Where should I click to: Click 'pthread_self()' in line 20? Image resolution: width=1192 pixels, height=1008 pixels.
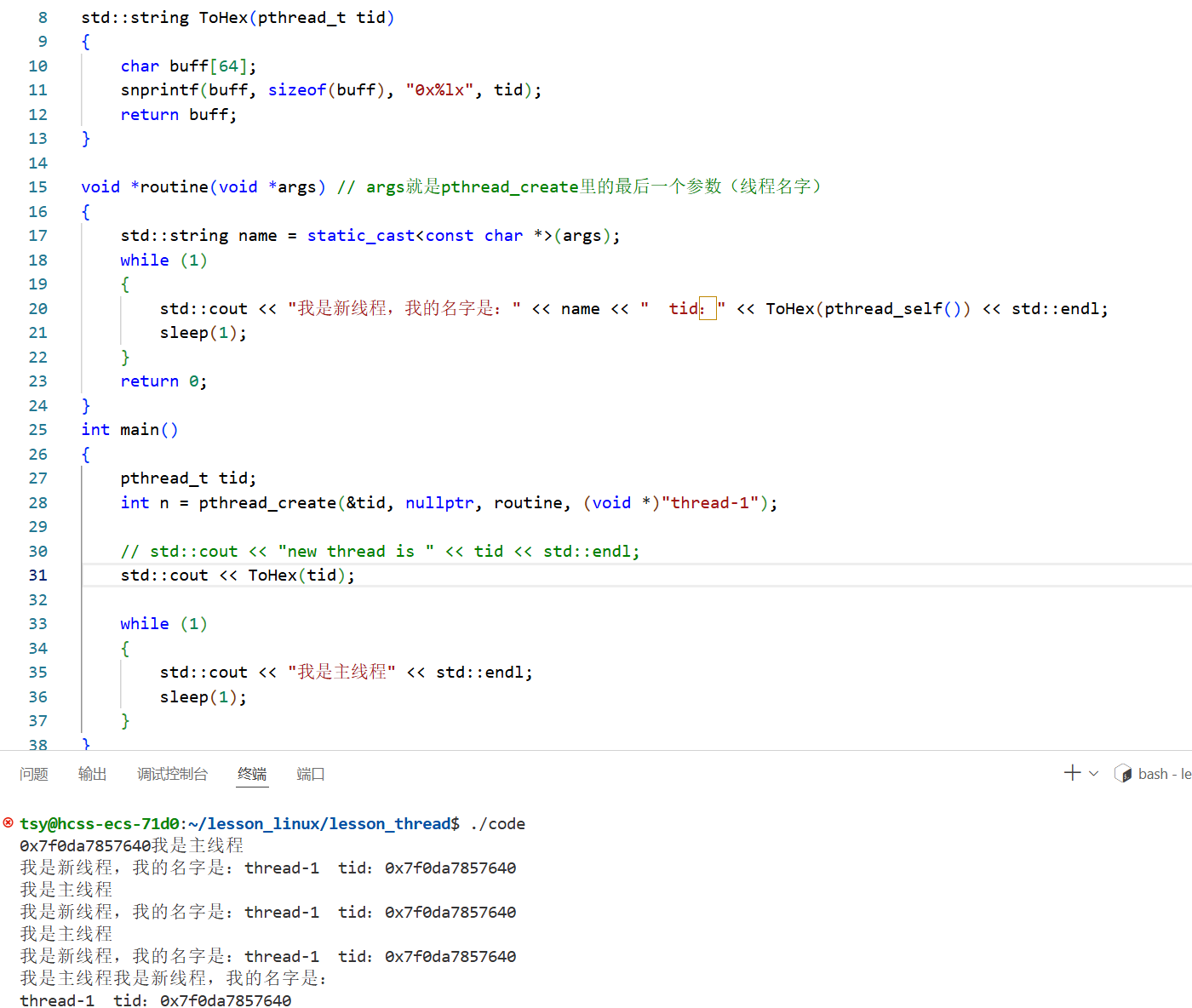coord(892,309)
